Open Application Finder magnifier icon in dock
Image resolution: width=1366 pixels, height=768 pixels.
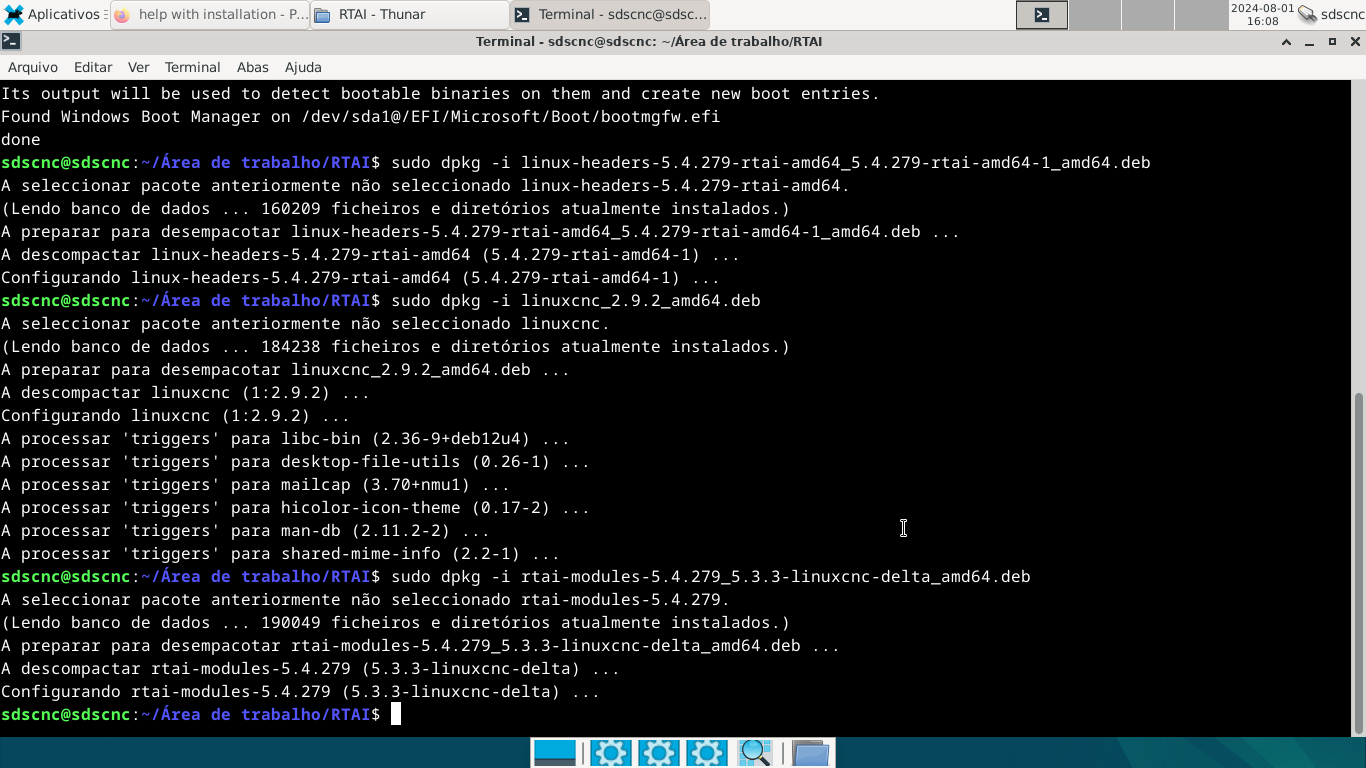[755, 753]
